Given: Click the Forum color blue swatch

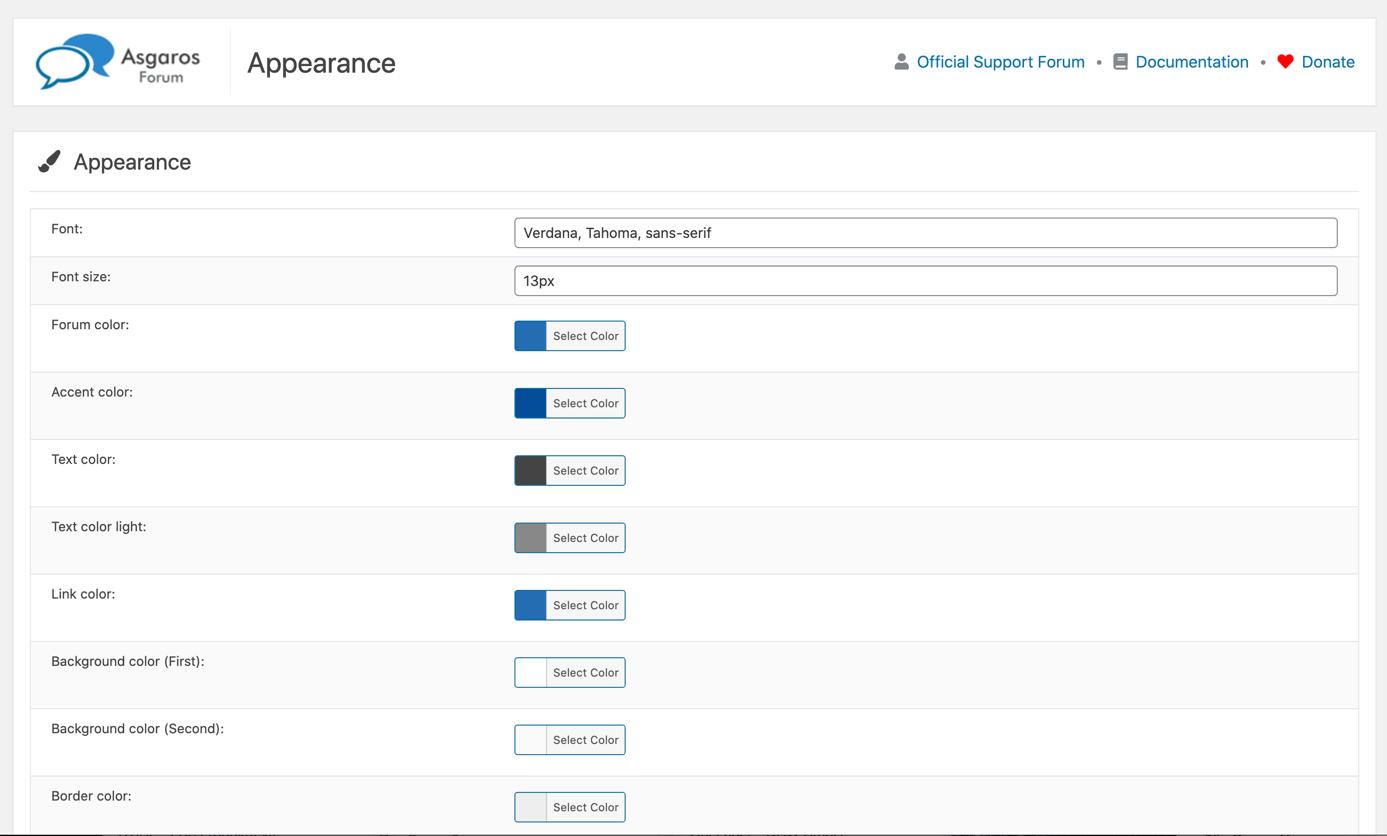Looking at the screenshot, I should [x=531, y=336].
